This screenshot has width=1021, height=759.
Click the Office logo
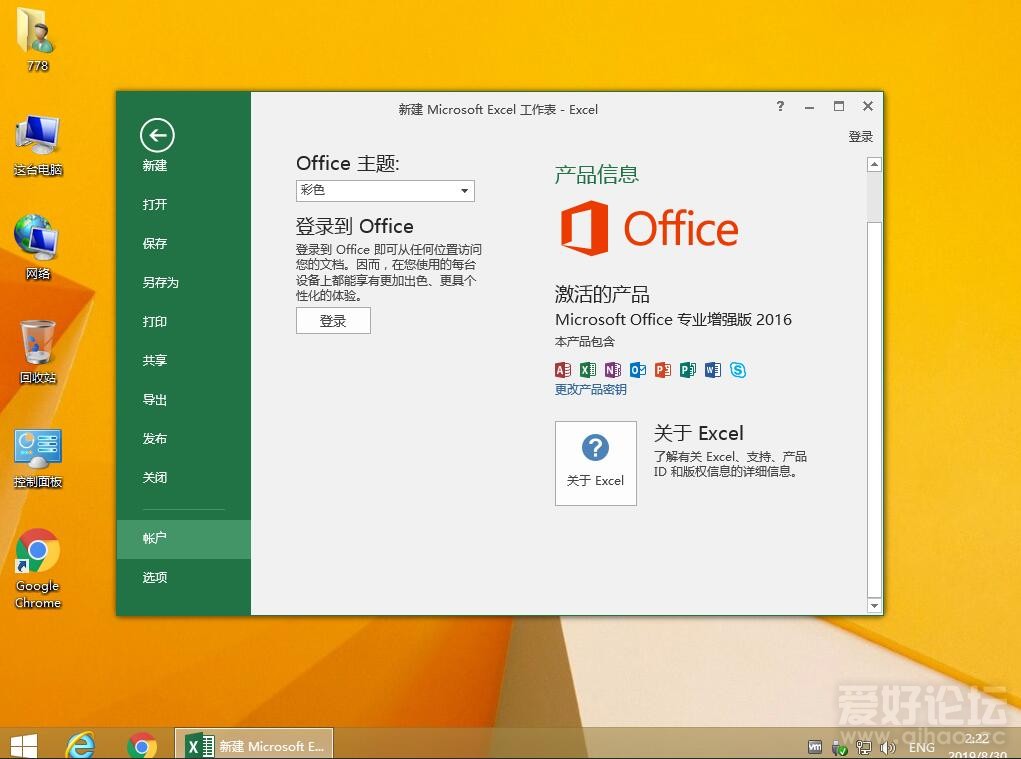coord(649,228)
